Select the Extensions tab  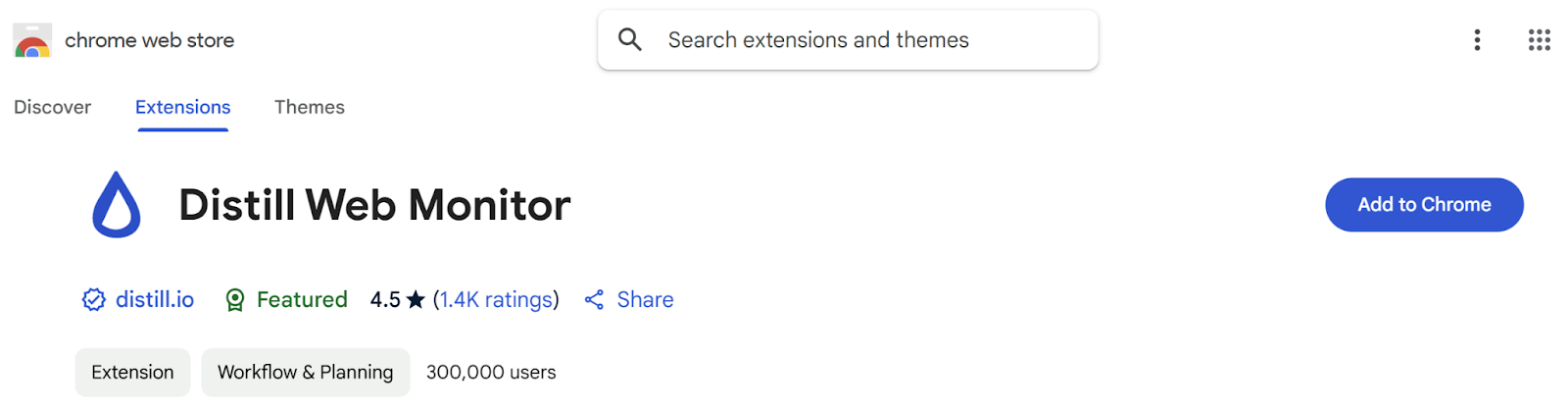[x=183, y=107]
